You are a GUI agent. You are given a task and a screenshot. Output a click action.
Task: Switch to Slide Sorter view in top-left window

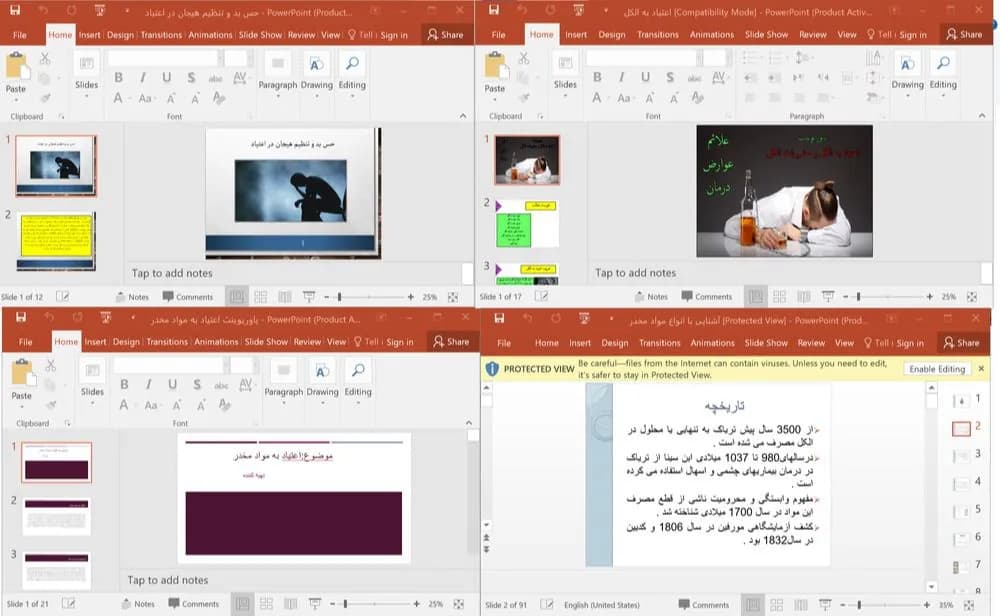click(260, 297)
